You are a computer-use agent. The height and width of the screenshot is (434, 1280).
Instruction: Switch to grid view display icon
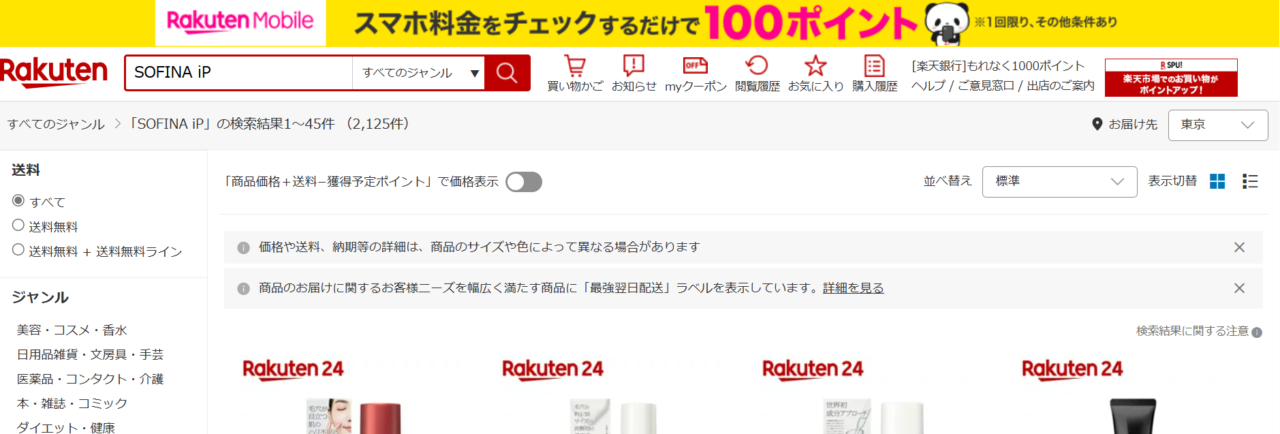pyautogui.click(x=1217, y=181)
